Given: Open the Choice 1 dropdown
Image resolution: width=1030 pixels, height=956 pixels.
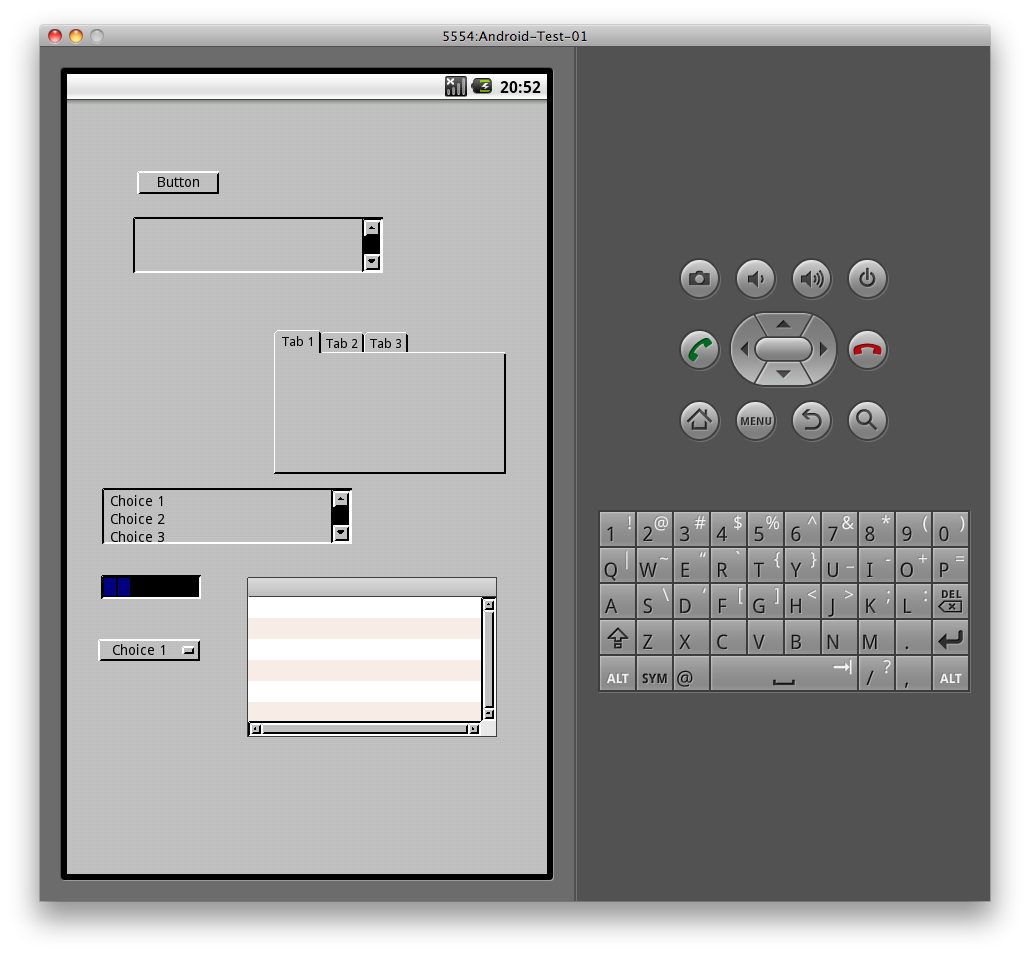Looking at the screenshot, I should point(149,650).
